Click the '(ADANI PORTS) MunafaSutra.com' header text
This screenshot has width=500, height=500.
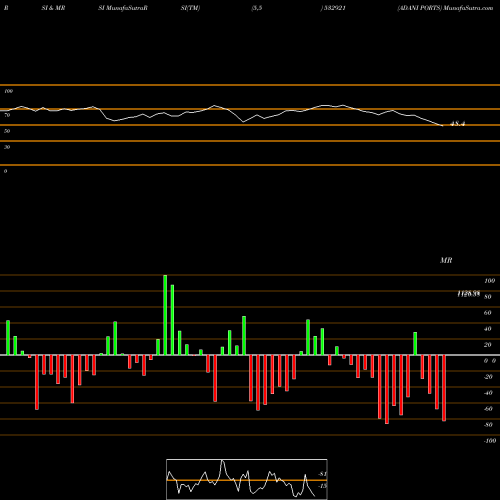(x=445, y=8)
